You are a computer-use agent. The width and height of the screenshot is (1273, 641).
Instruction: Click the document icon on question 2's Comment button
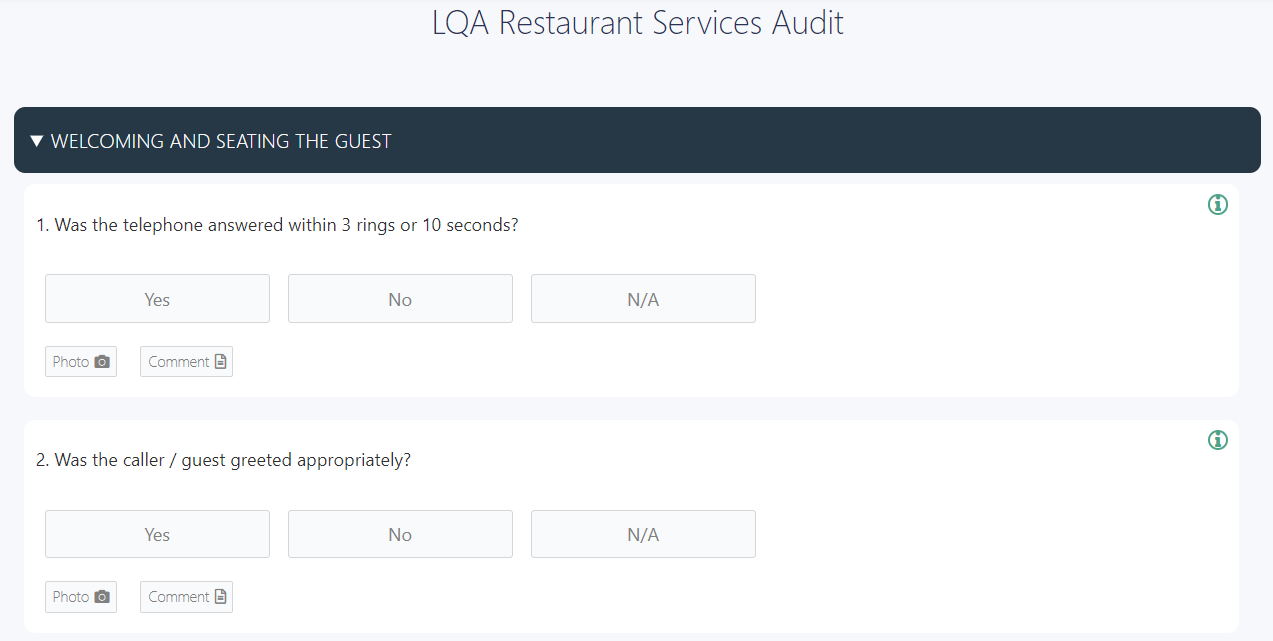(x=221, y=596)
